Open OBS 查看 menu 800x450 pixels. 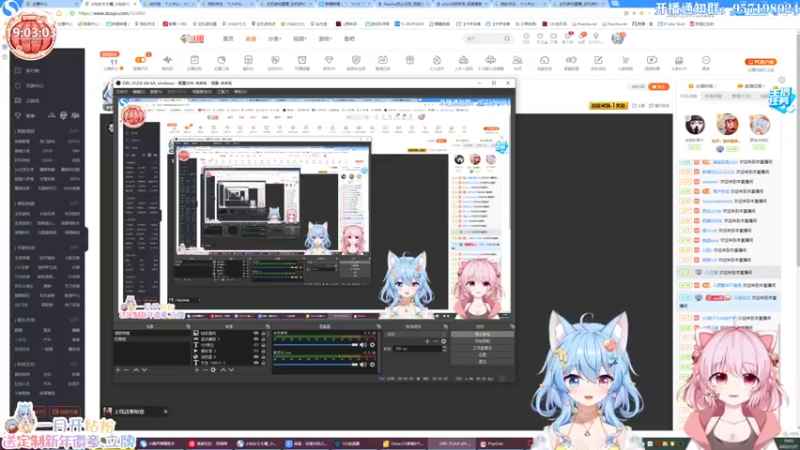[155, 92]
